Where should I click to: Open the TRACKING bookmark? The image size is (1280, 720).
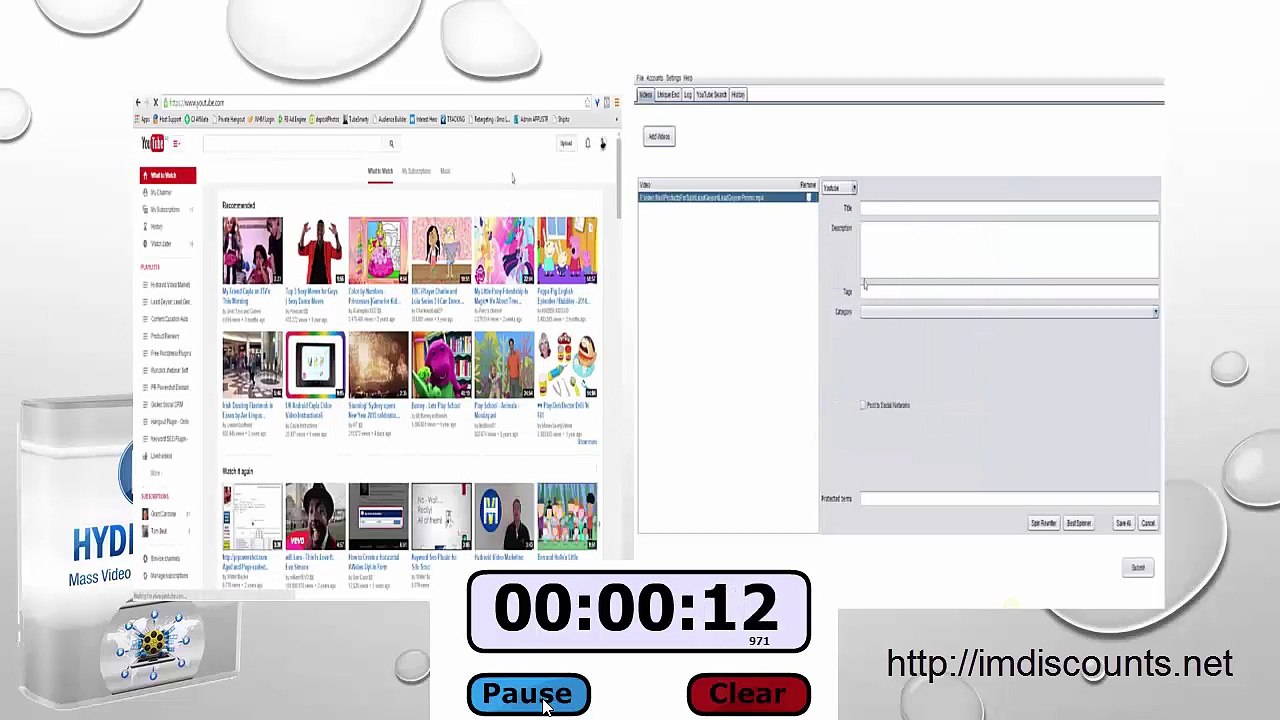tap(455, 120)
